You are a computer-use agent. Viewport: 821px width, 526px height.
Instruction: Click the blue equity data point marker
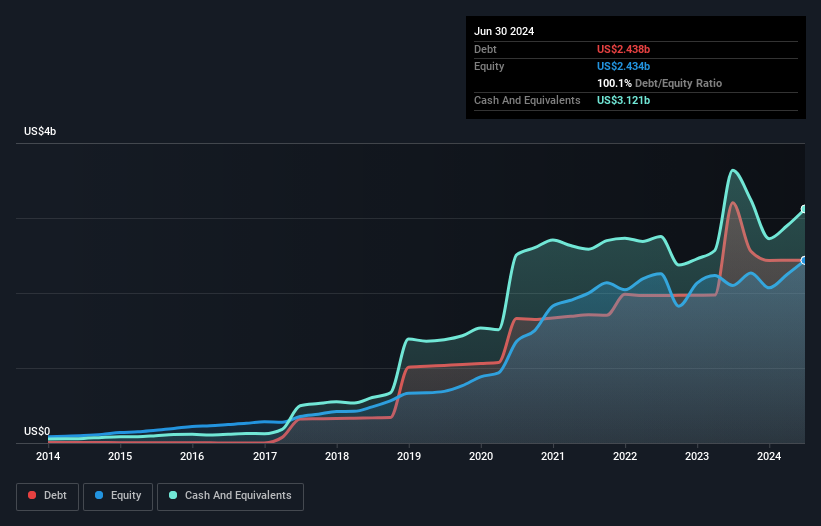pyautogui.click(x=805, y=260)
